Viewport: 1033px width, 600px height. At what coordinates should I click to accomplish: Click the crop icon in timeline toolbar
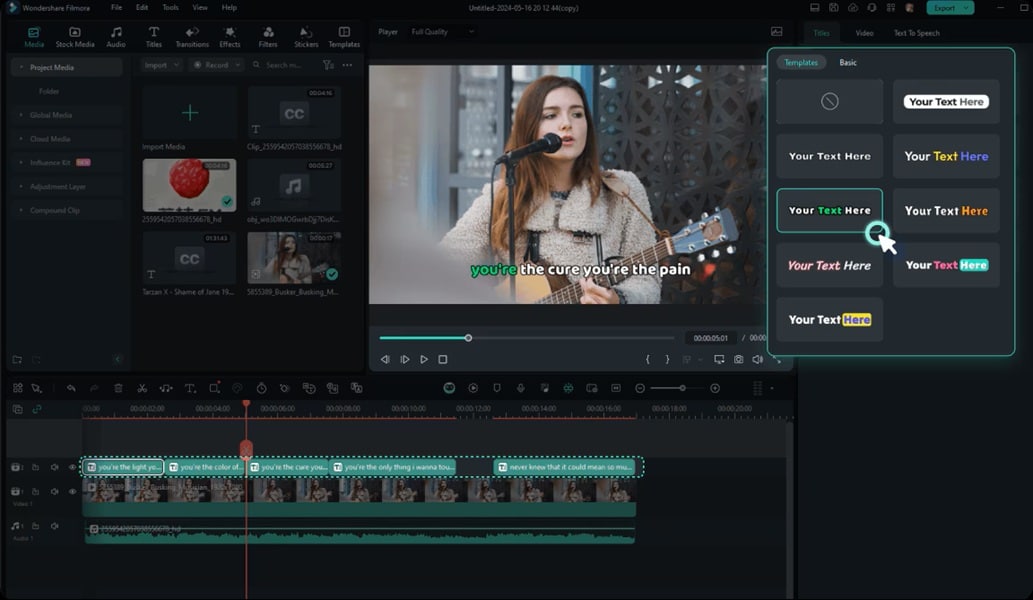click(x=214, y=388)
